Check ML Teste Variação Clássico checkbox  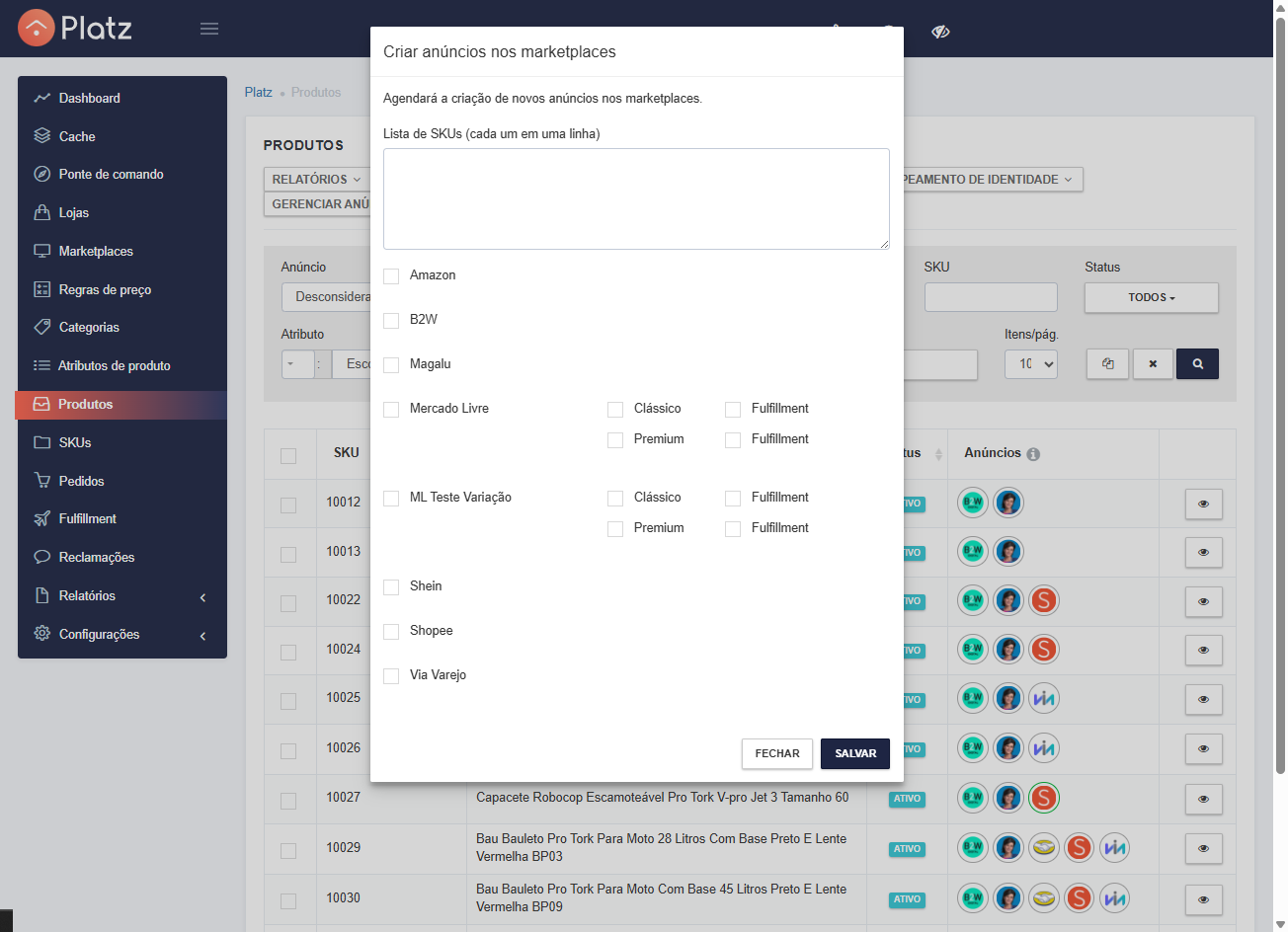coord(615,499)
